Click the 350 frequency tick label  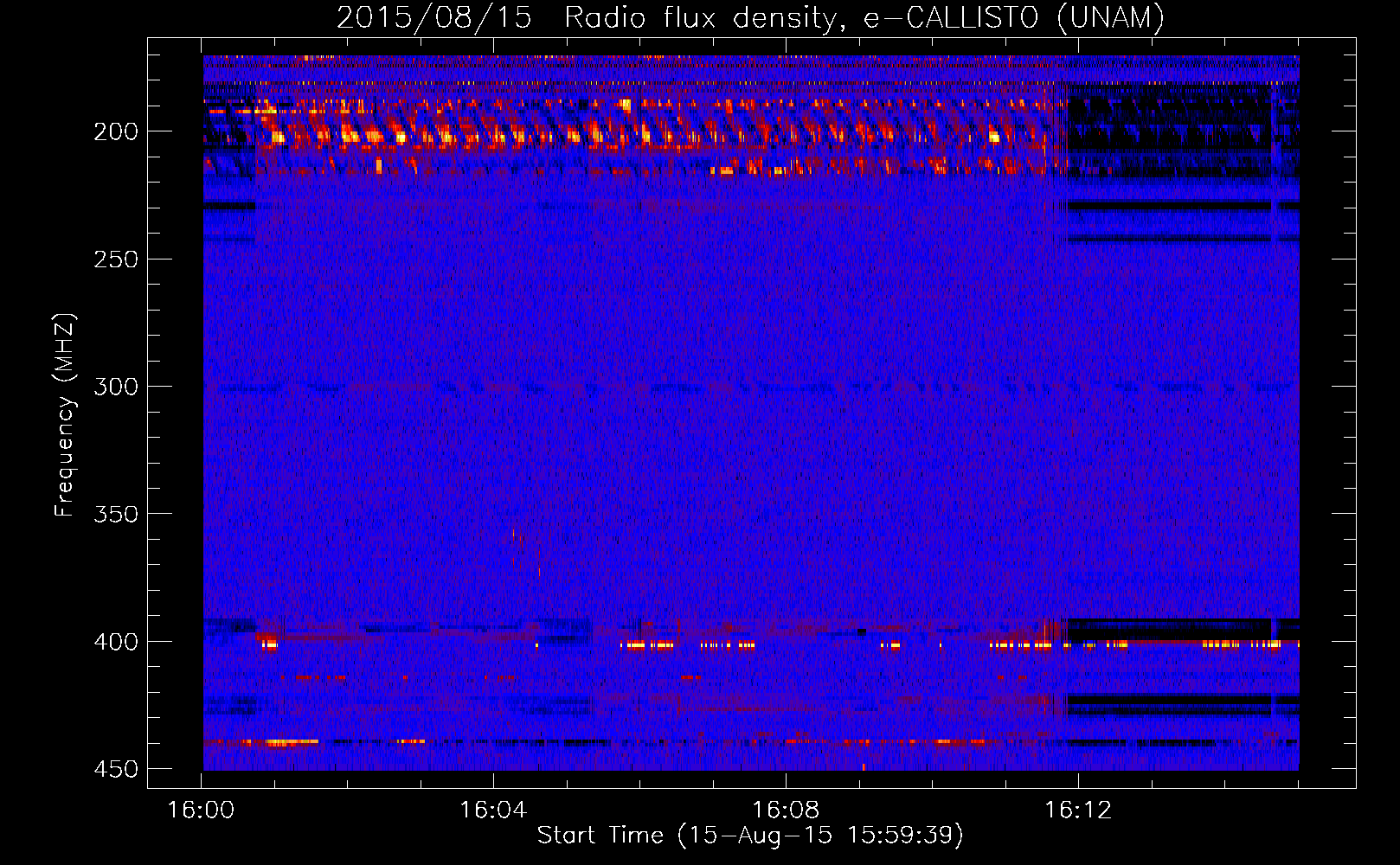tap(116, 514)
